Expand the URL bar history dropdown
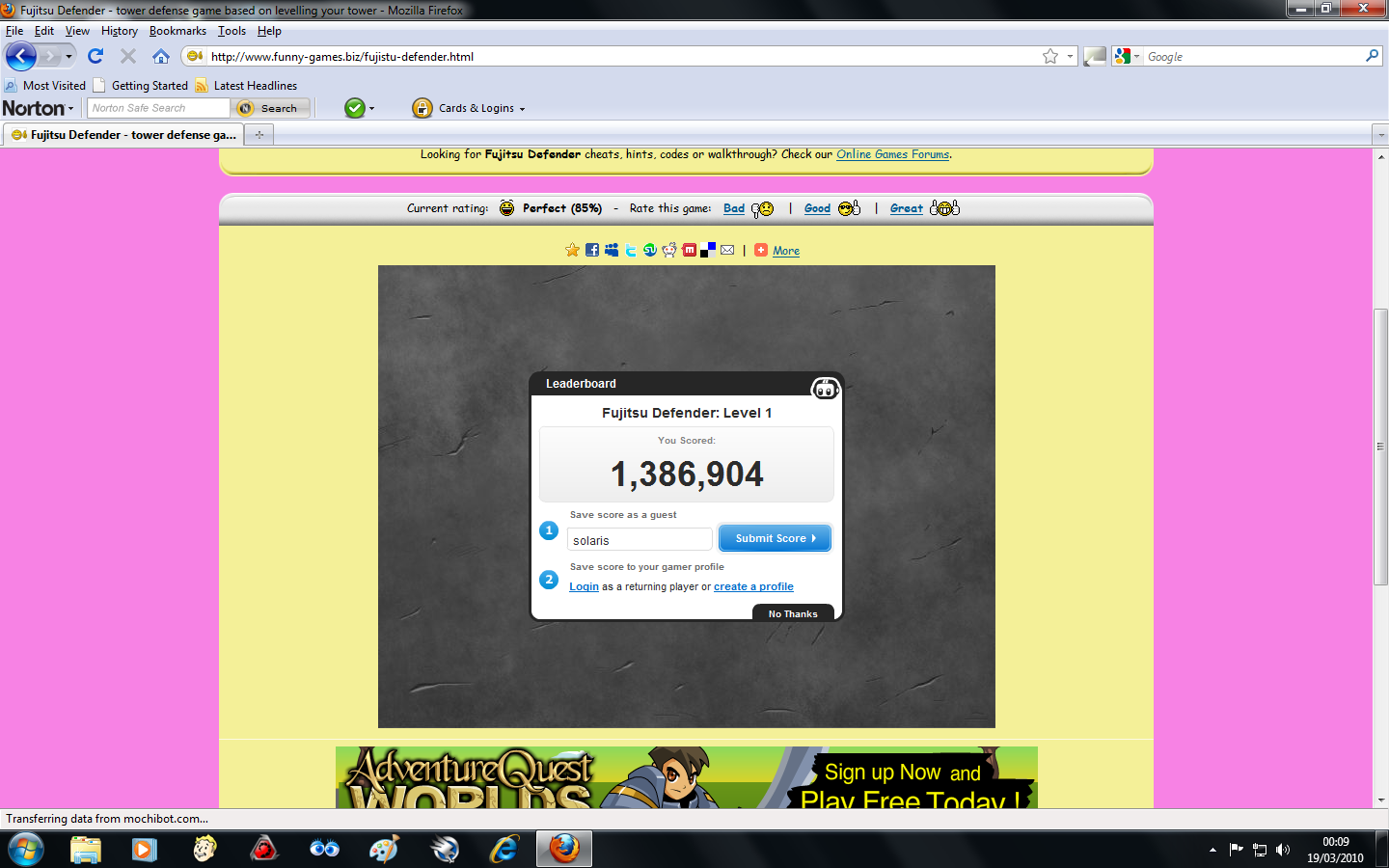This screenshot has width=1389, height=868. tap(1070, 56)
